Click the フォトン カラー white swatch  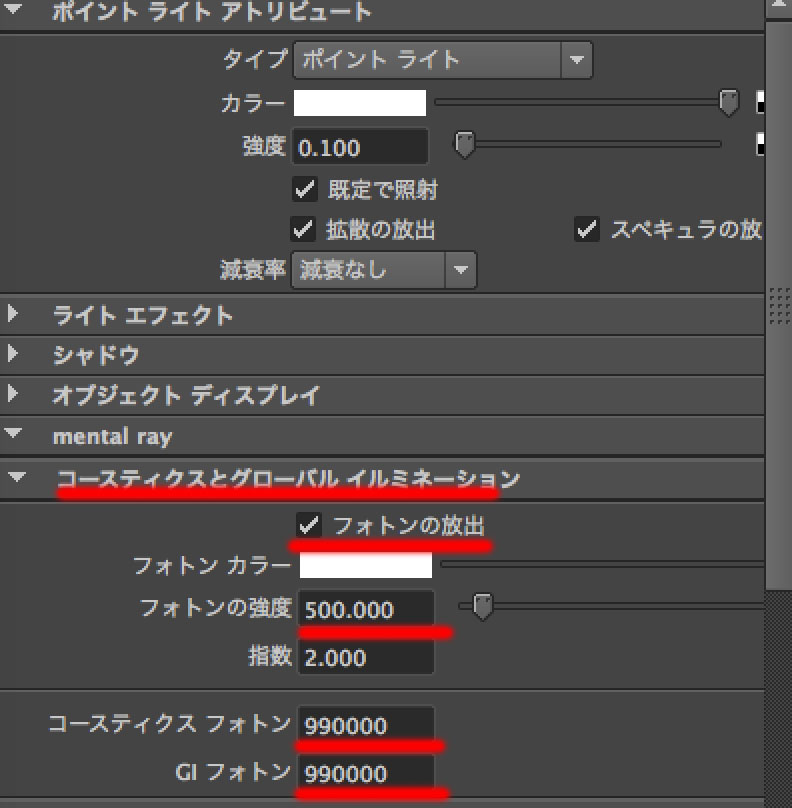[x=366, y=565]
